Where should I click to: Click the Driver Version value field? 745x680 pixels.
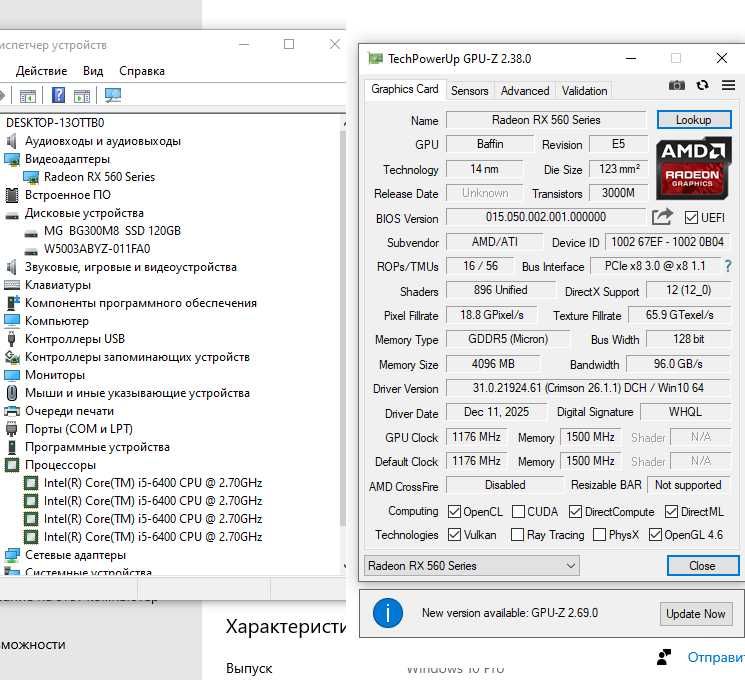pyautogui.click(x=588, y=388)
